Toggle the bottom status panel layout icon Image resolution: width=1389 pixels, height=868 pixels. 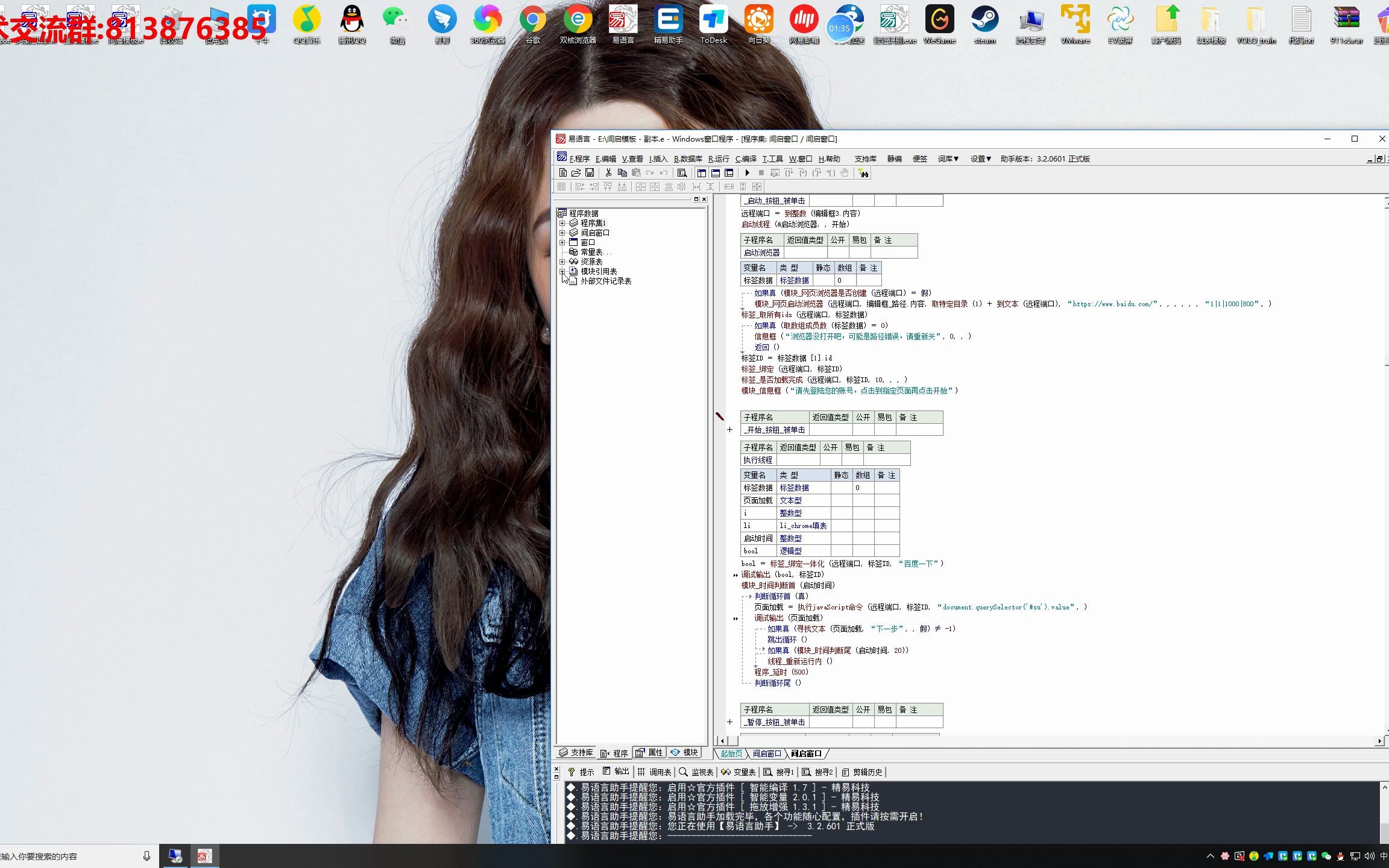[x=716, y=173]
